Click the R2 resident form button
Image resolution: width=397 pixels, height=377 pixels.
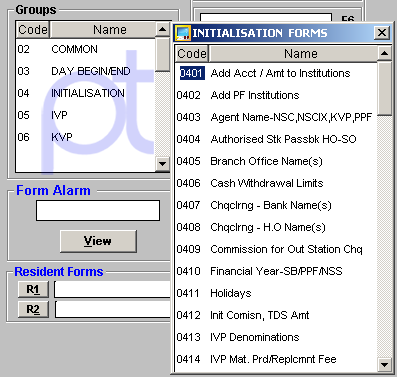coord(33,309)
